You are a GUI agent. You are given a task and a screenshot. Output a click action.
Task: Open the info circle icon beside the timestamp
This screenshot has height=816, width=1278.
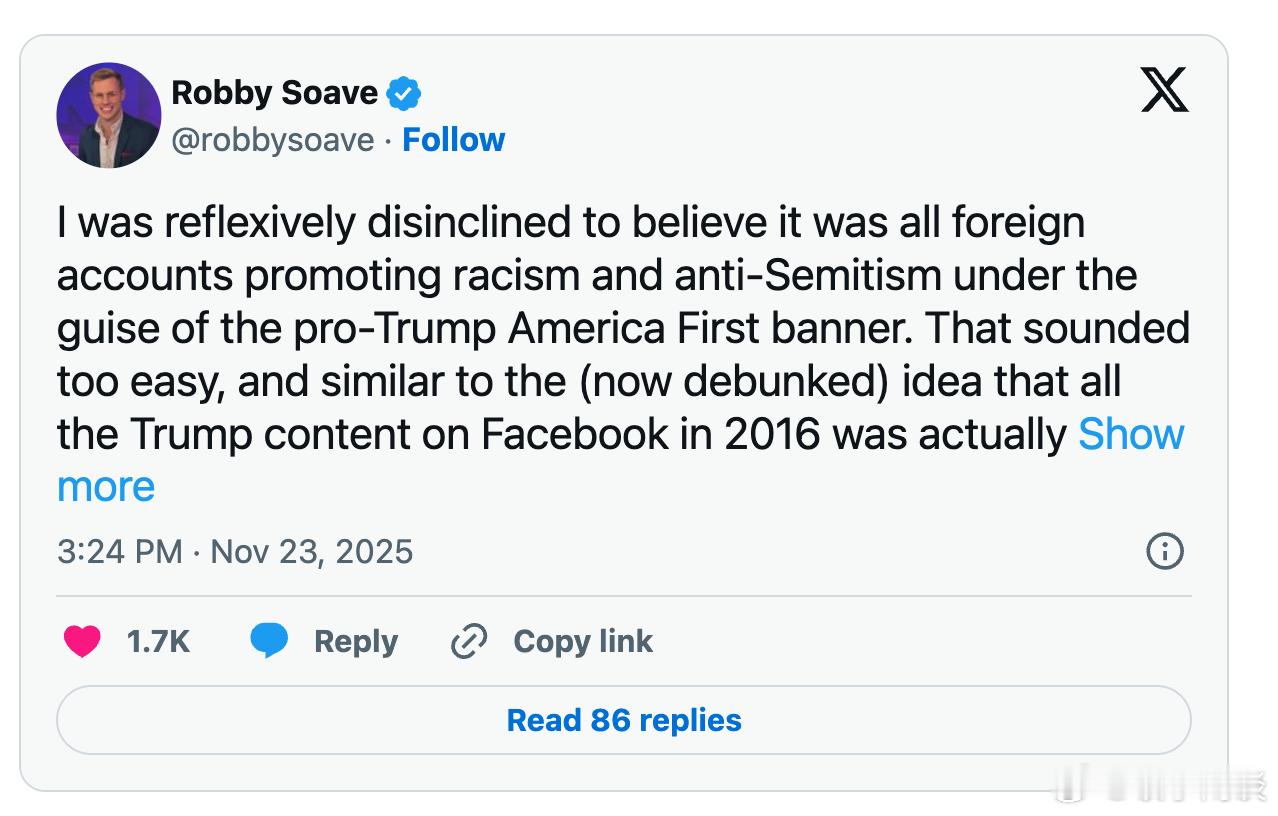click(1165, 551)
